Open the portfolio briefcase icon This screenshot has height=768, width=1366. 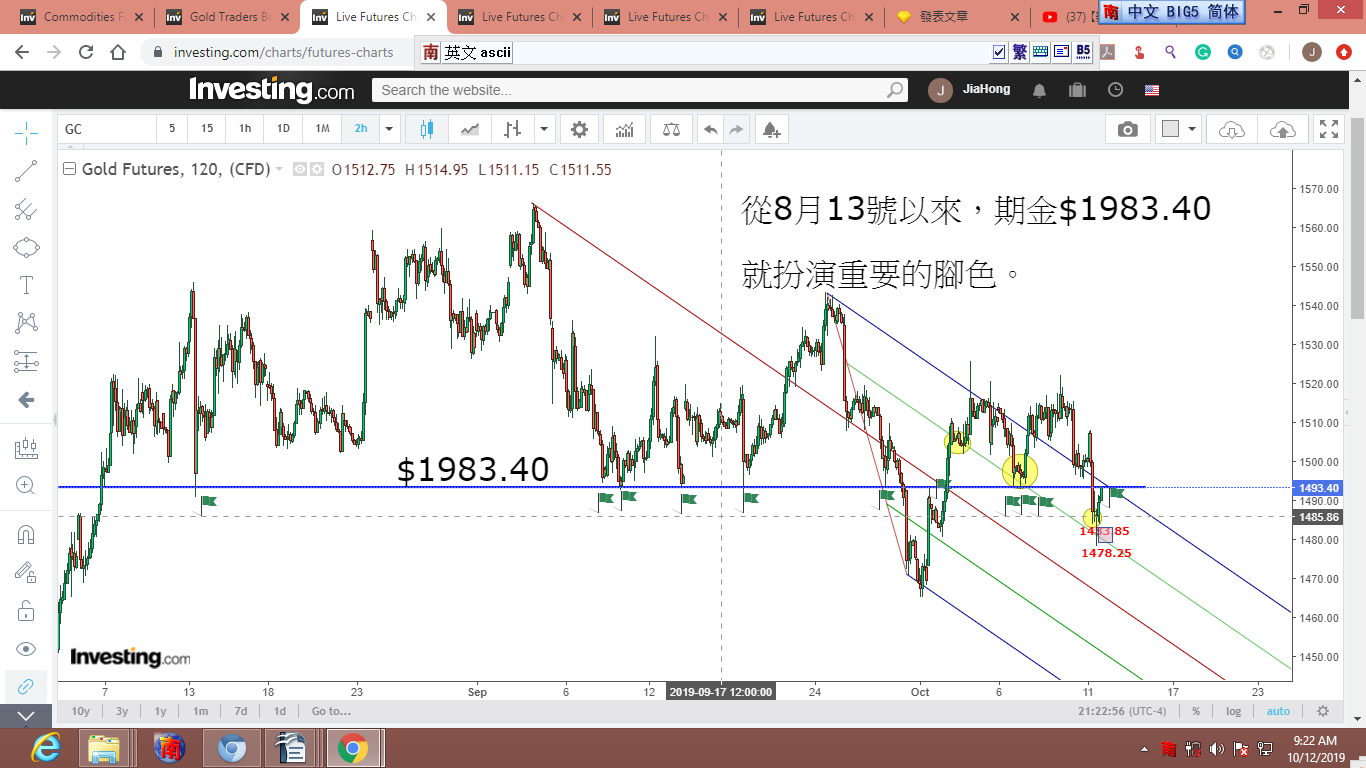(x=1077, y=90)
